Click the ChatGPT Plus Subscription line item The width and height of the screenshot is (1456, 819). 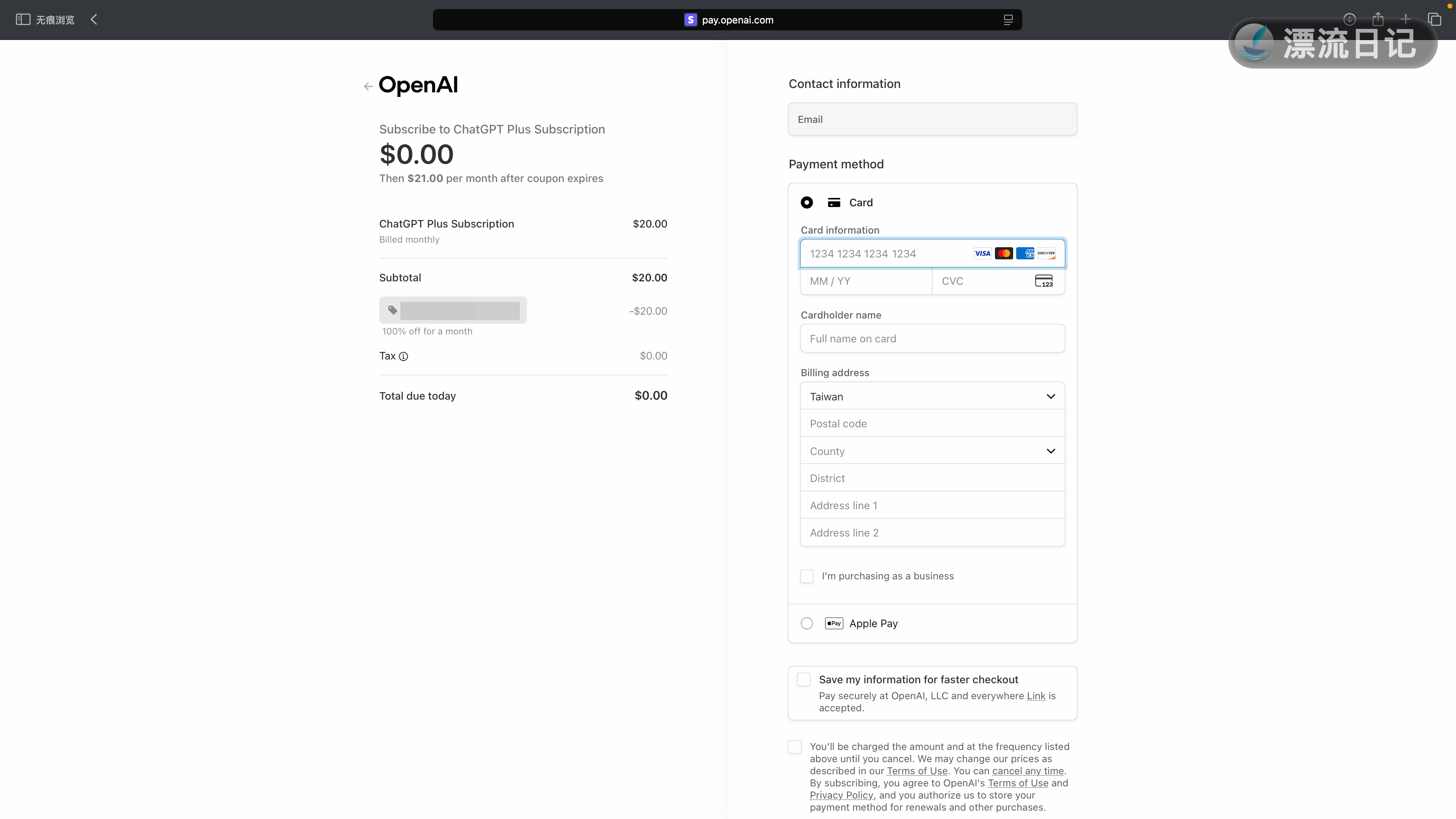click(447, 224)
